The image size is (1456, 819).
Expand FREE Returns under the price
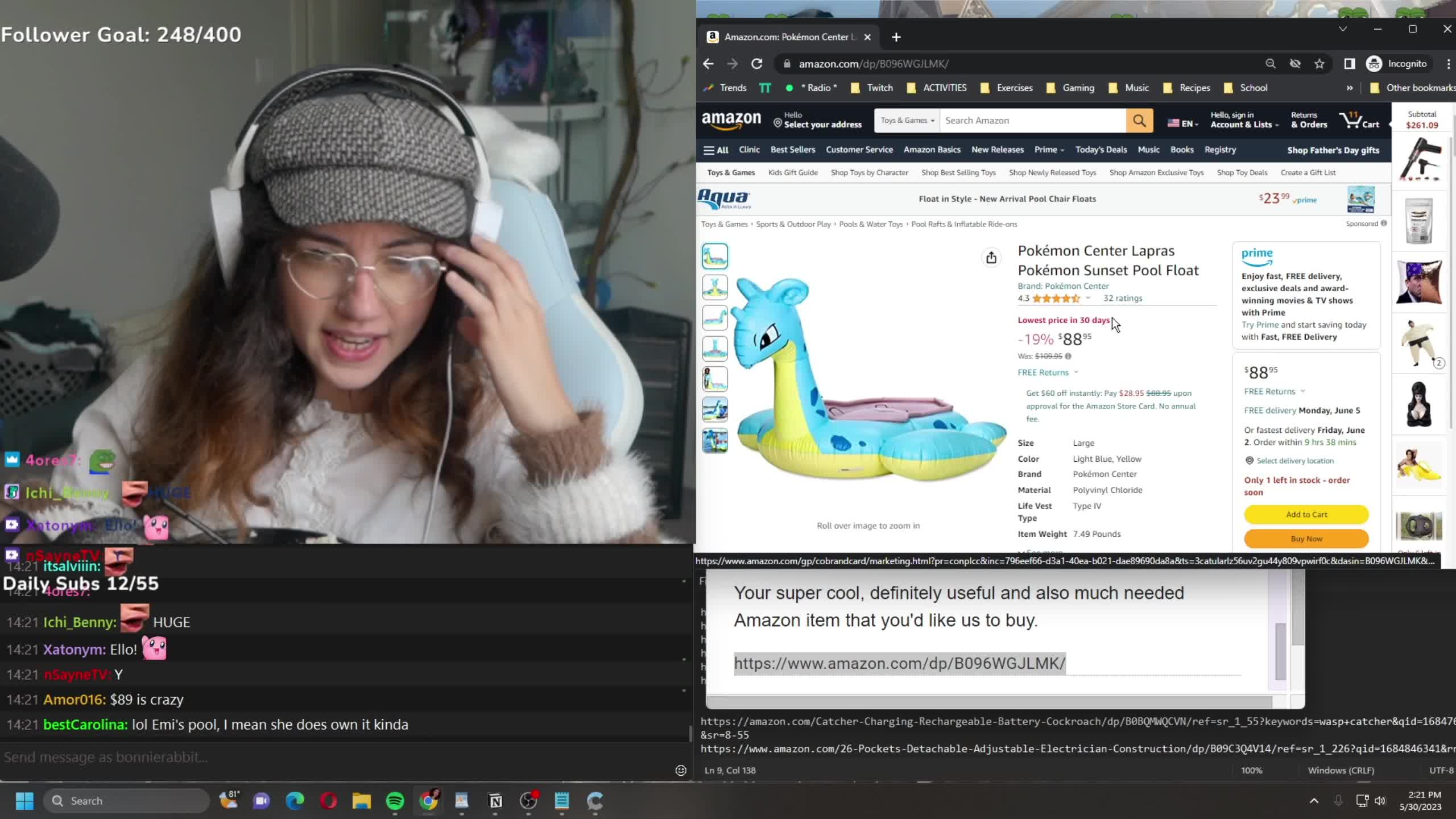coord(1048,373)
